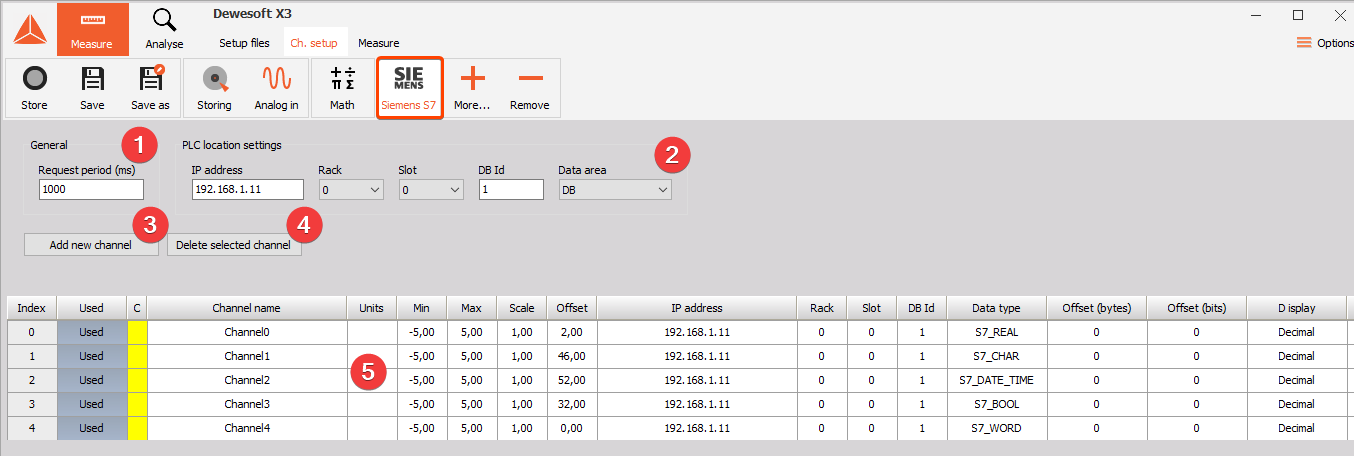Select the Ch. setup tab
Image resolution: width=1354 pixels, height=456 pixels.
coord(314,43)
